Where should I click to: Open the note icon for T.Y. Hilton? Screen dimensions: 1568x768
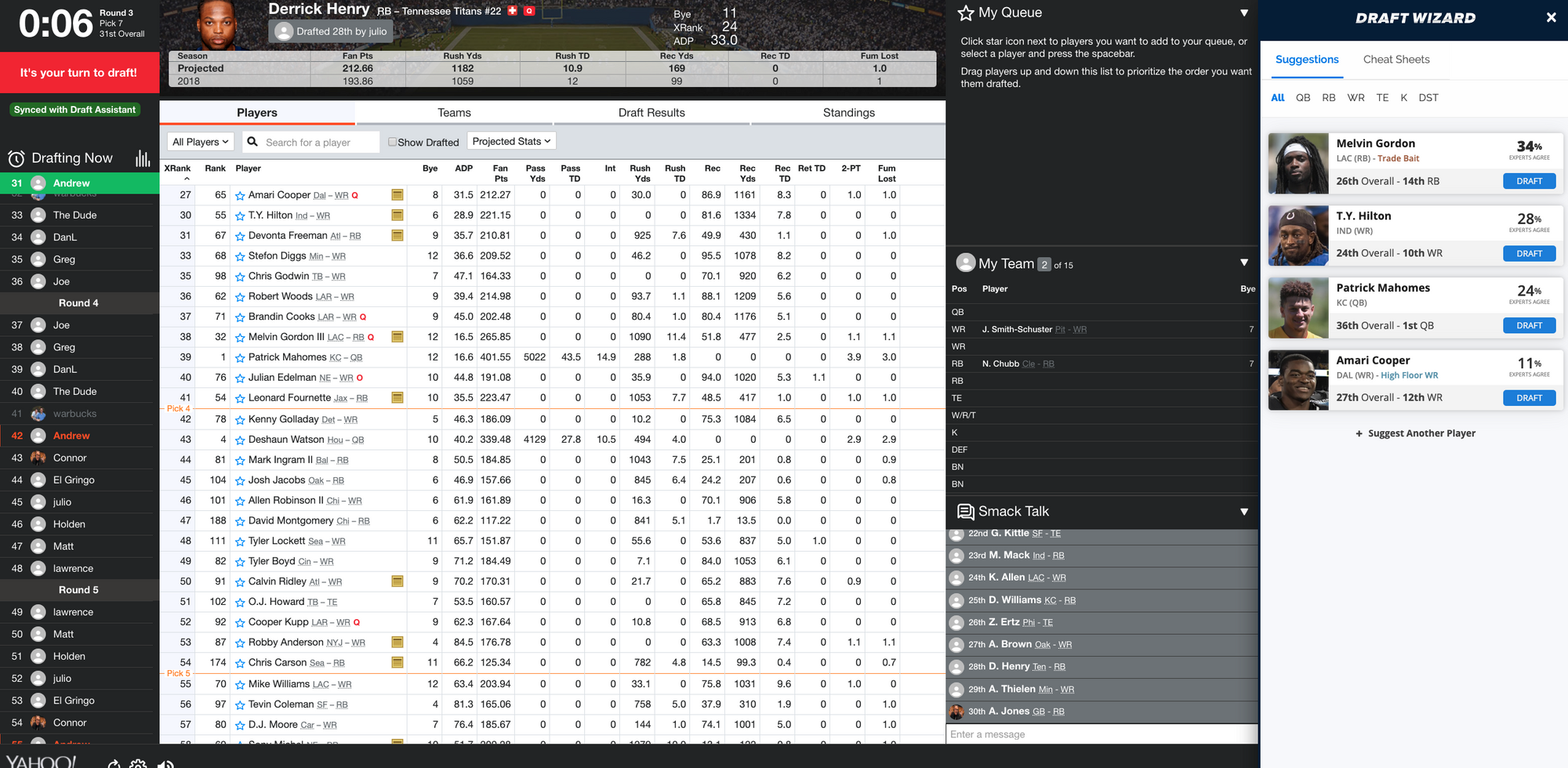[397, 216]
